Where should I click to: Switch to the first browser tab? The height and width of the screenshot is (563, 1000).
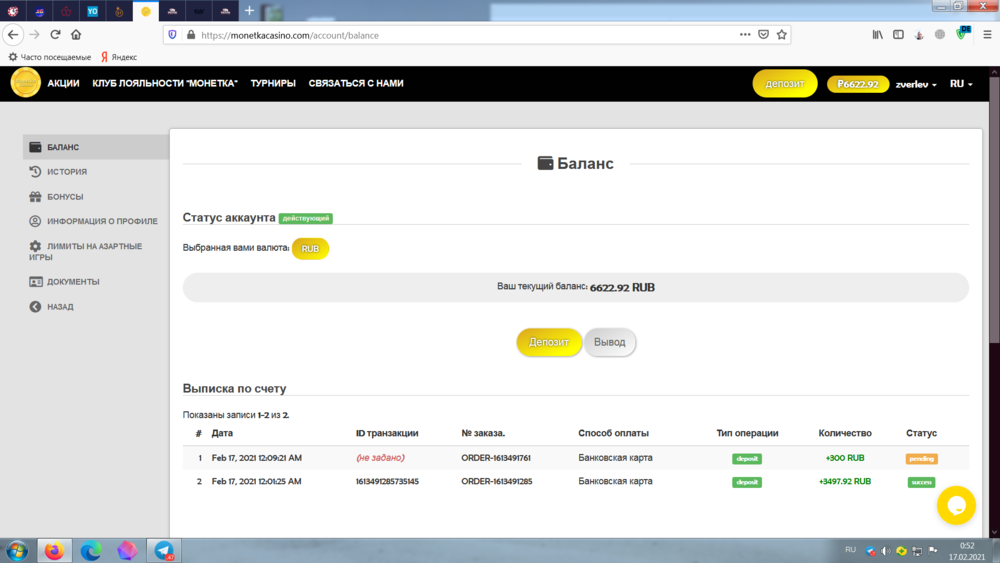pos(13,11)
